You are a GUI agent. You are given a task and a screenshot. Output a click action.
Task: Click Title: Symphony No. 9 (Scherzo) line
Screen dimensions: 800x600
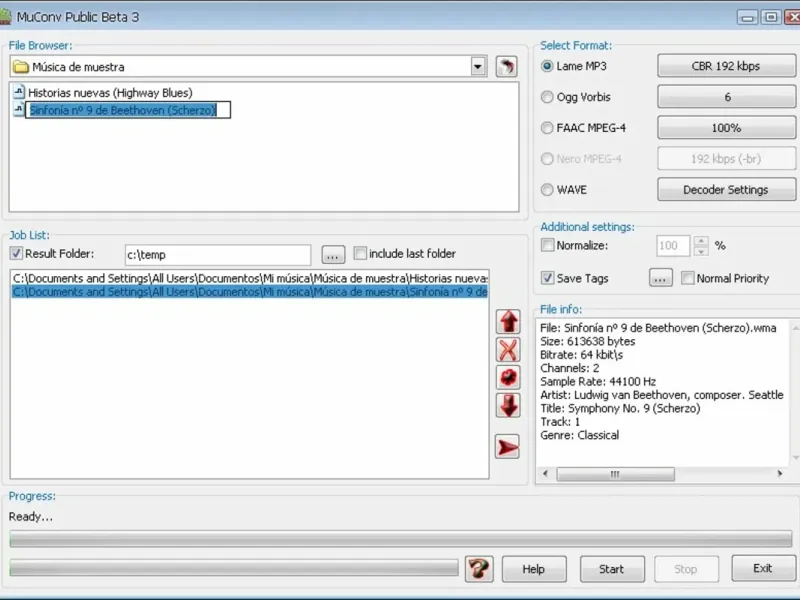[620, 408]
